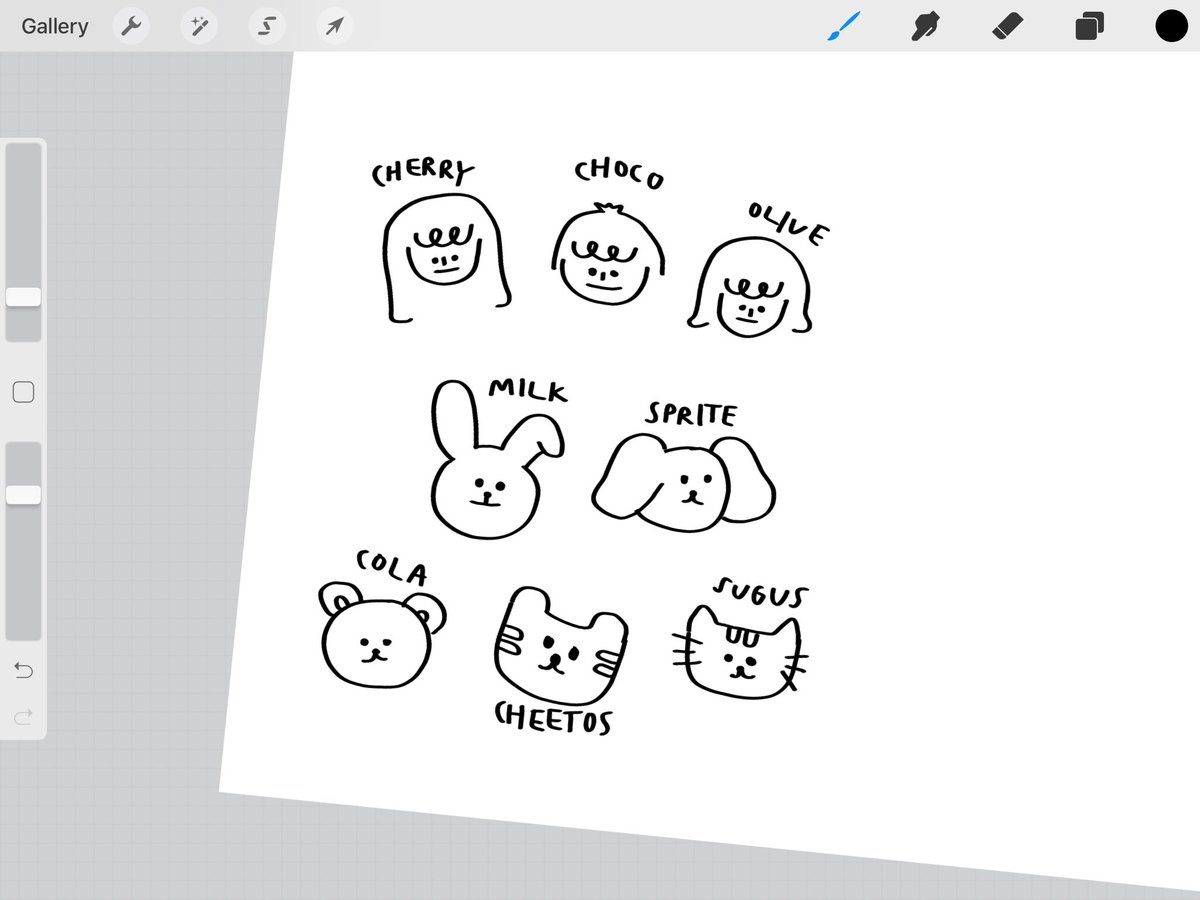Click the handwritten text 'CHOCO'
The width and height of the screenshot is (1200, 900).
(618, 174)
